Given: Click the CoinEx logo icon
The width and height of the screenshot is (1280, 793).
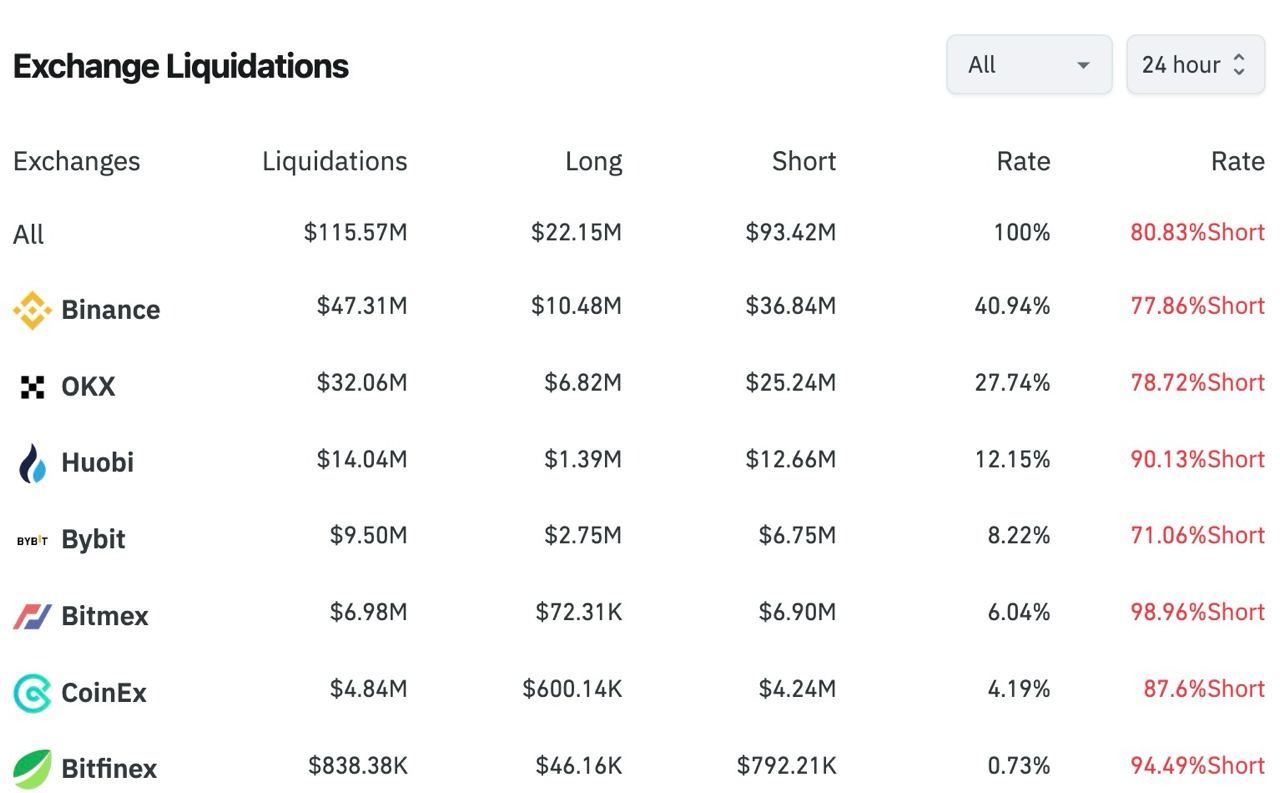Looking at the screenshot, I should [32, 692].
